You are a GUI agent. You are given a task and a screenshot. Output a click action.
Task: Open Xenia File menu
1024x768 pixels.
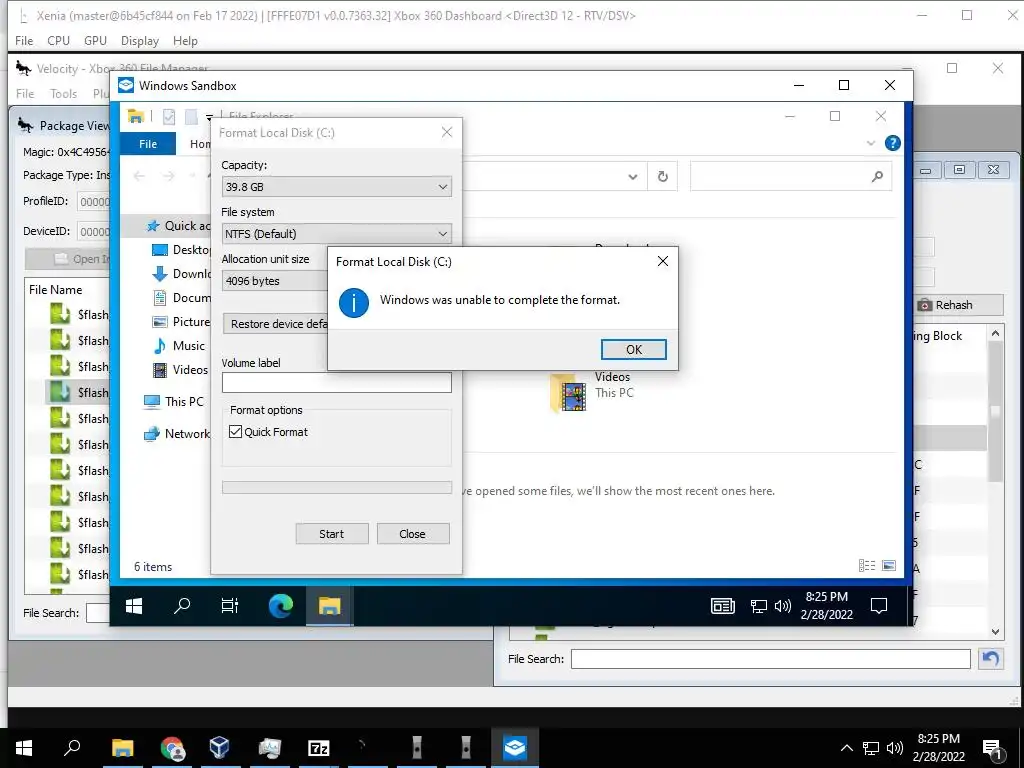tap(24, 40)
